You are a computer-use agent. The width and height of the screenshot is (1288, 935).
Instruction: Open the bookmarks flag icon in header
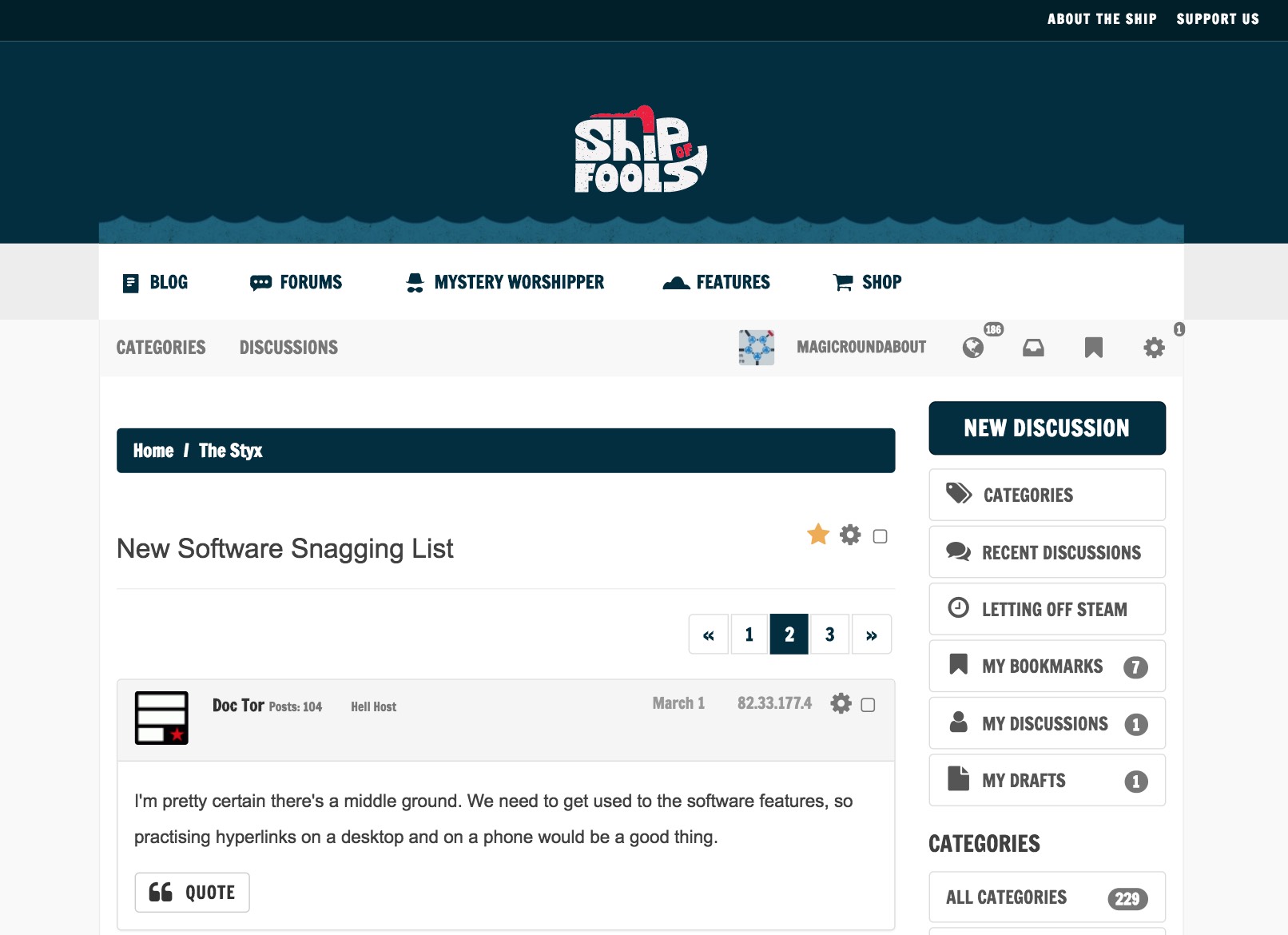(1094, 347)
